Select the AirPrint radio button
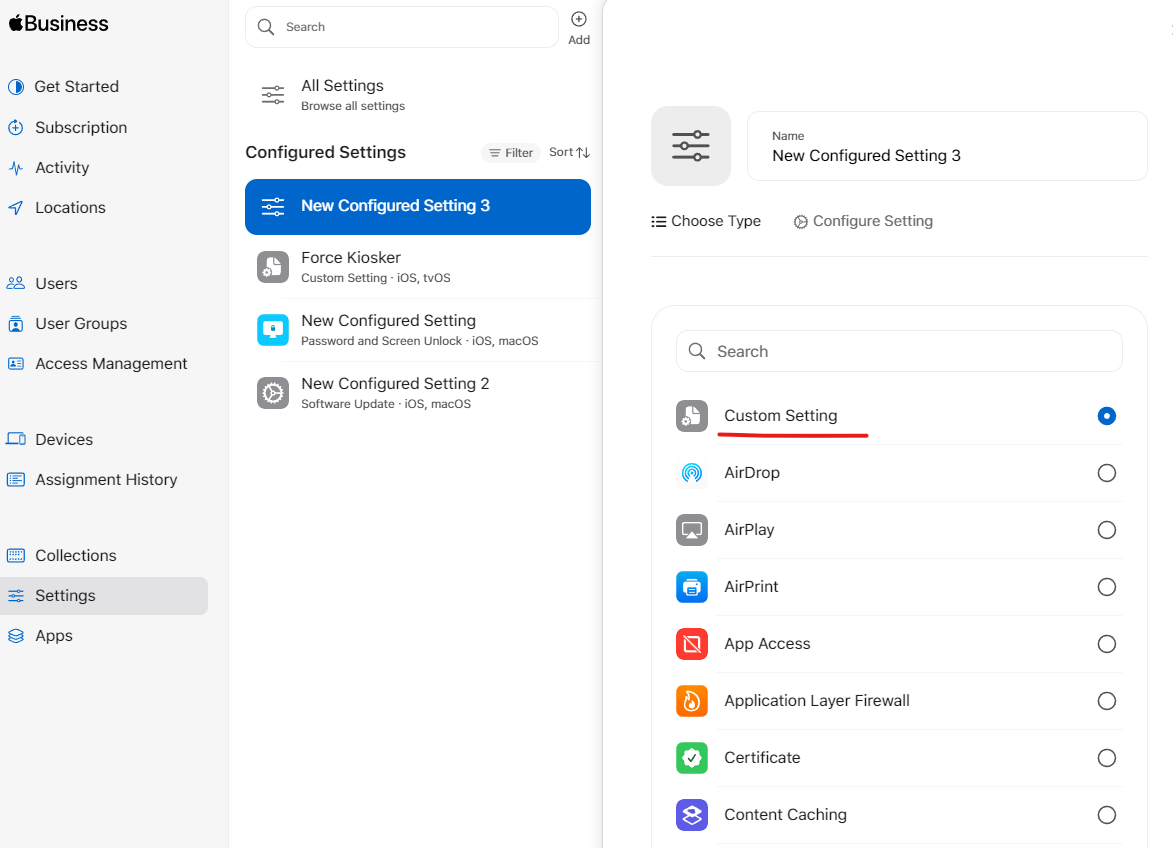Image resolution: width=1173 pixels, height=848 pixels. 1106,587
